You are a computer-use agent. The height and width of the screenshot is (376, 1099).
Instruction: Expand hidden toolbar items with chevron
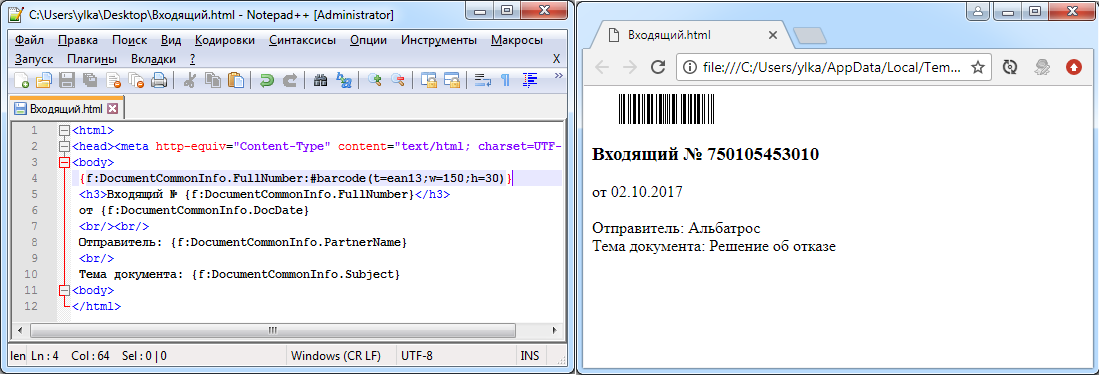[x=559, y=76]
